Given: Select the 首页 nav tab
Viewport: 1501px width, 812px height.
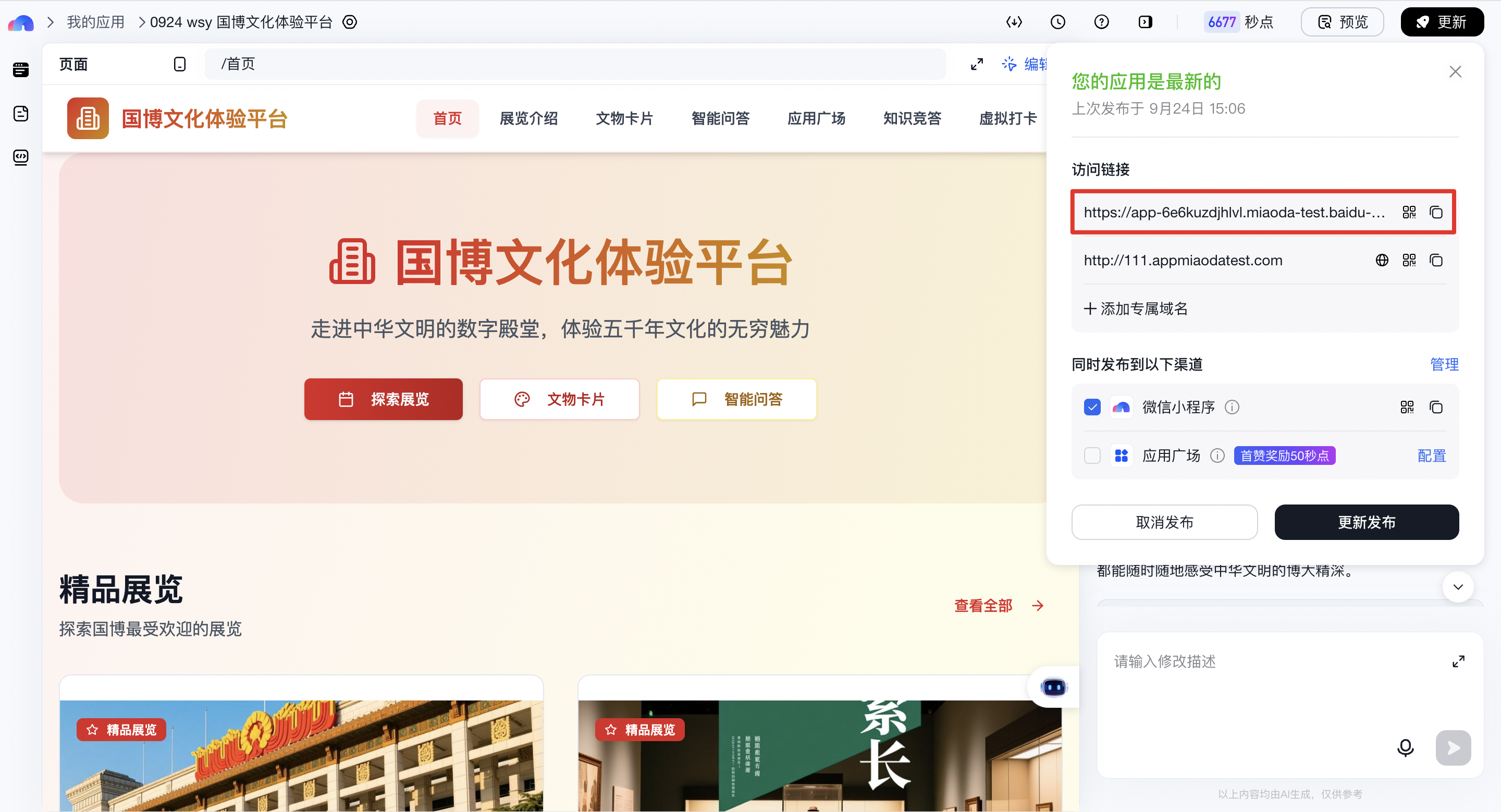Looking at the screenshot, I should [448, 118].
